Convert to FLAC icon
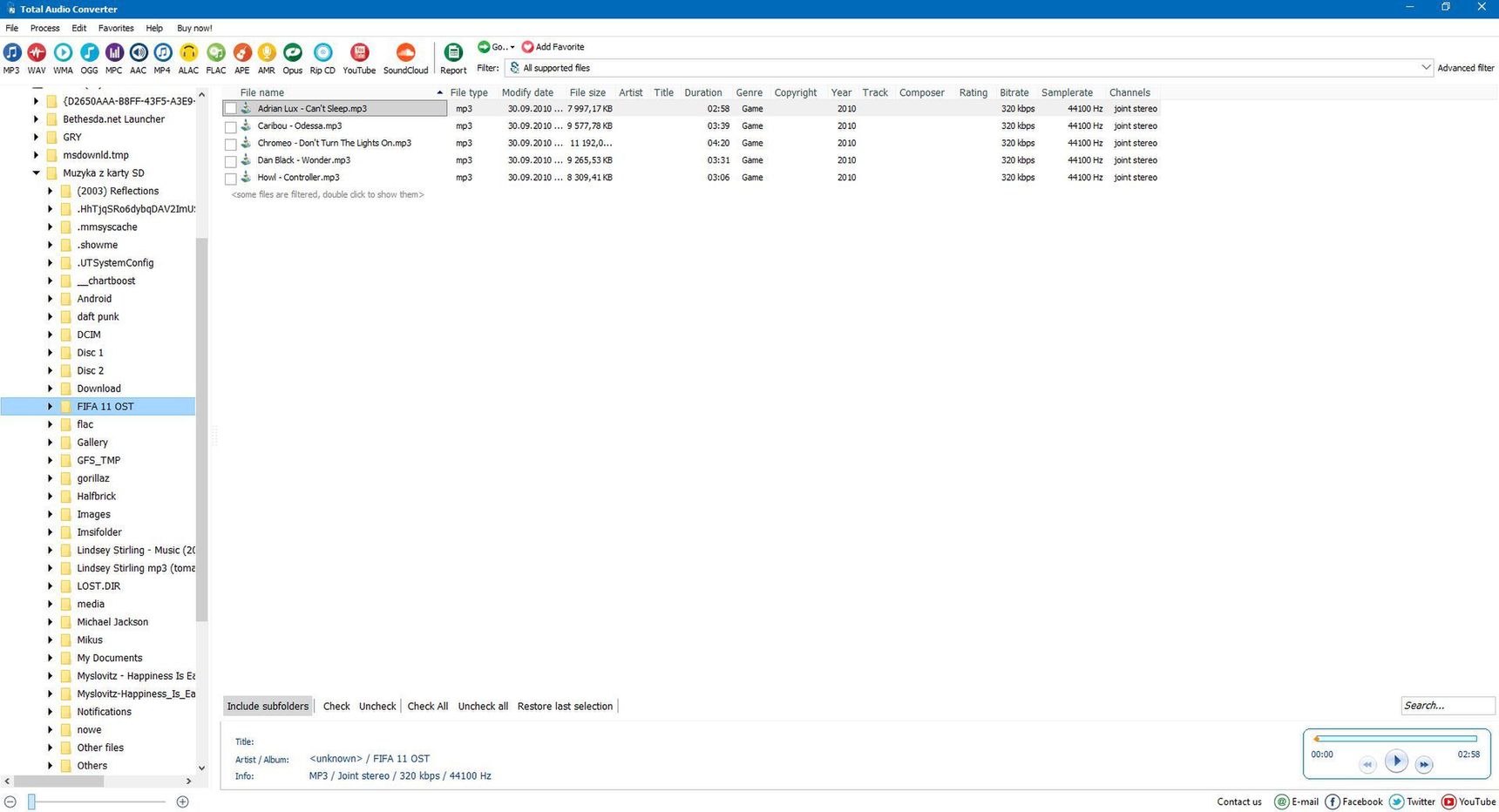 point(216,52)
